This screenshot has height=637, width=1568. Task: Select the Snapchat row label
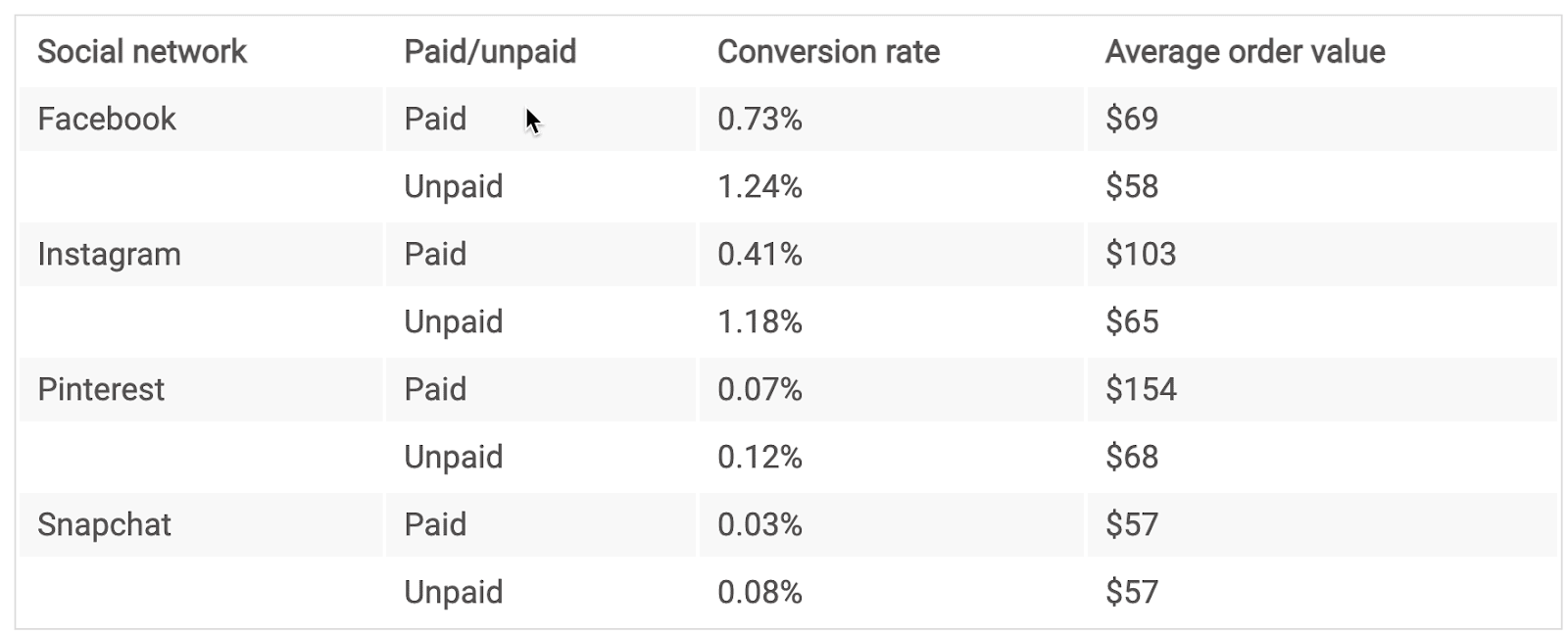click(104, 524)
